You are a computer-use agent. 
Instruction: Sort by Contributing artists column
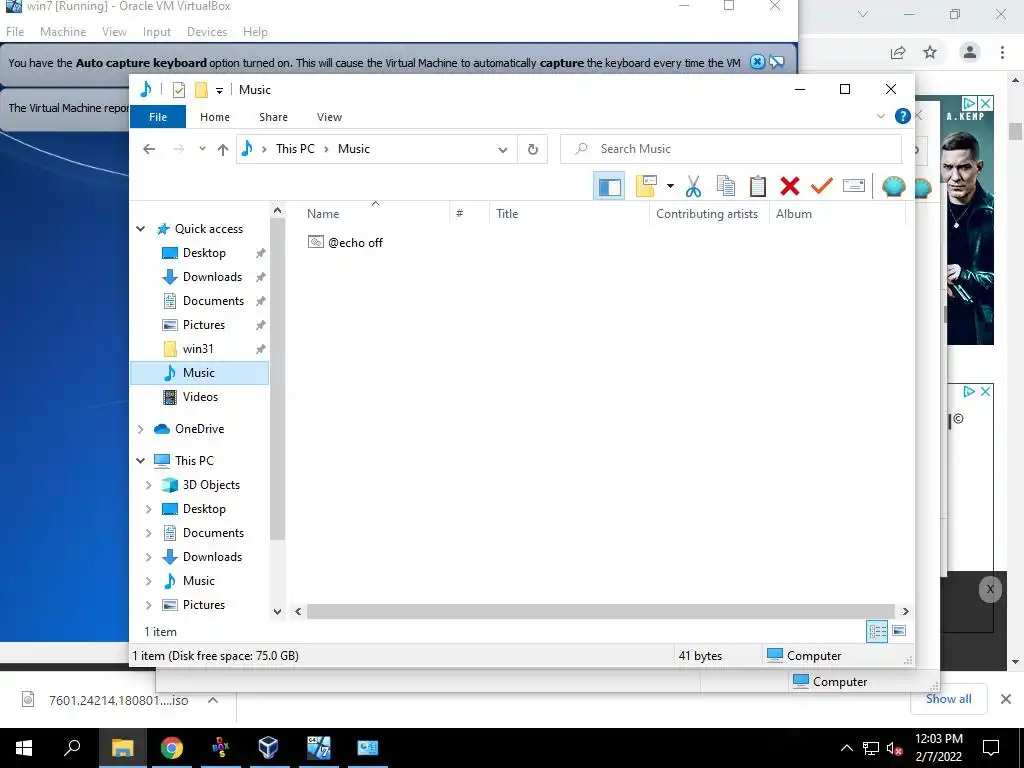tap(709, 214)
